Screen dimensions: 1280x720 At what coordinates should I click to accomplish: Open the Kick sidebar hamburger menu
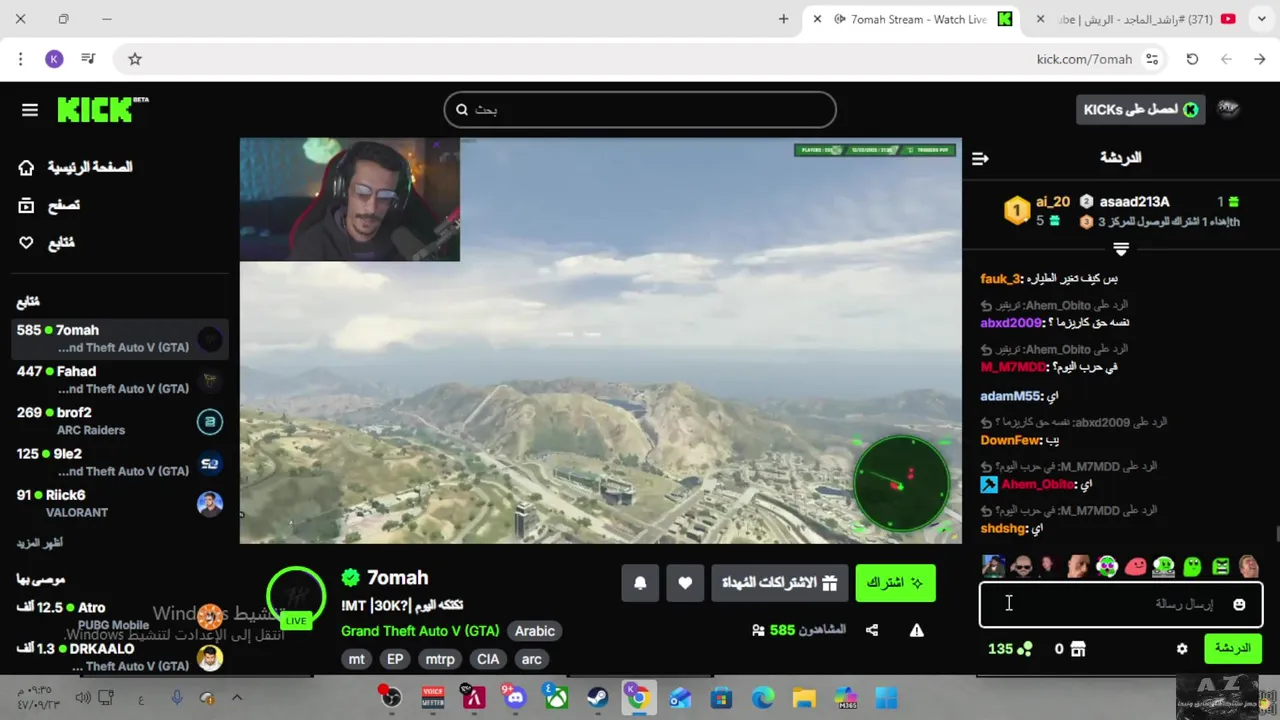[30, 110]
